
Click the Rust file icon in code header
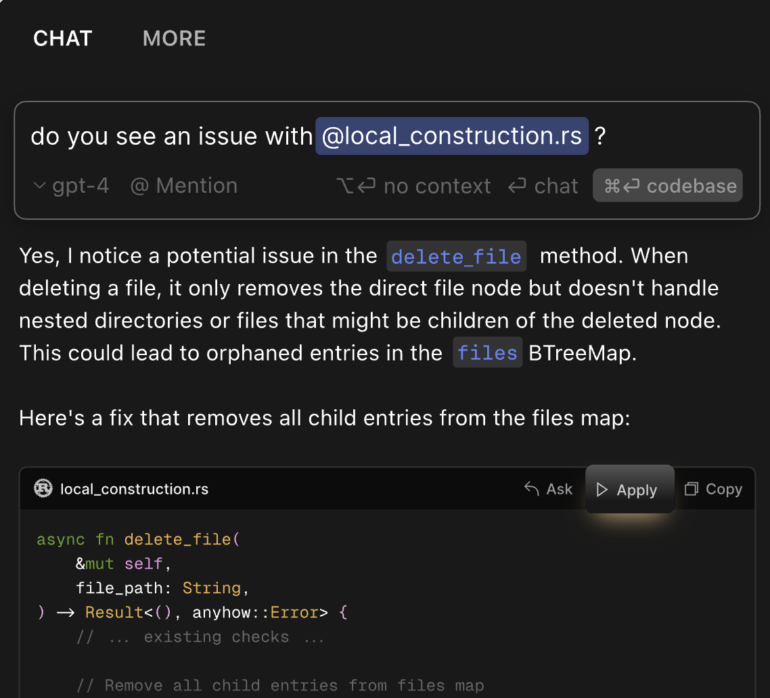[43, 489]
